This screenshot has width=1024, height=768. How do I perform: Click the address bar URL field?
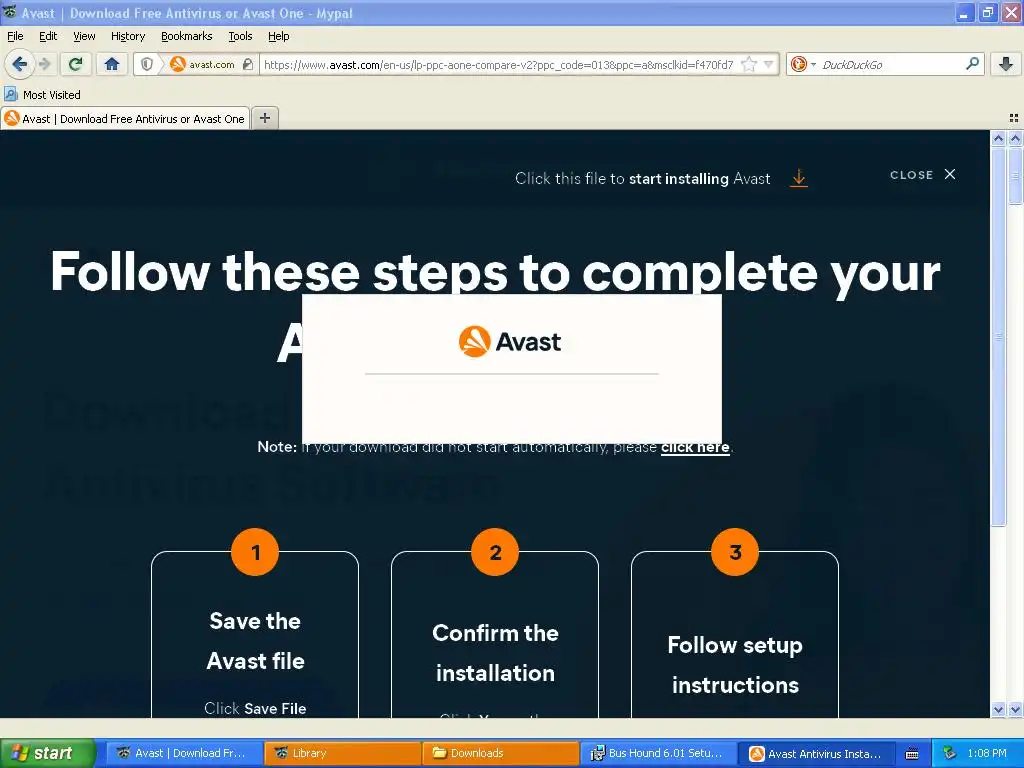click(498, 64)
